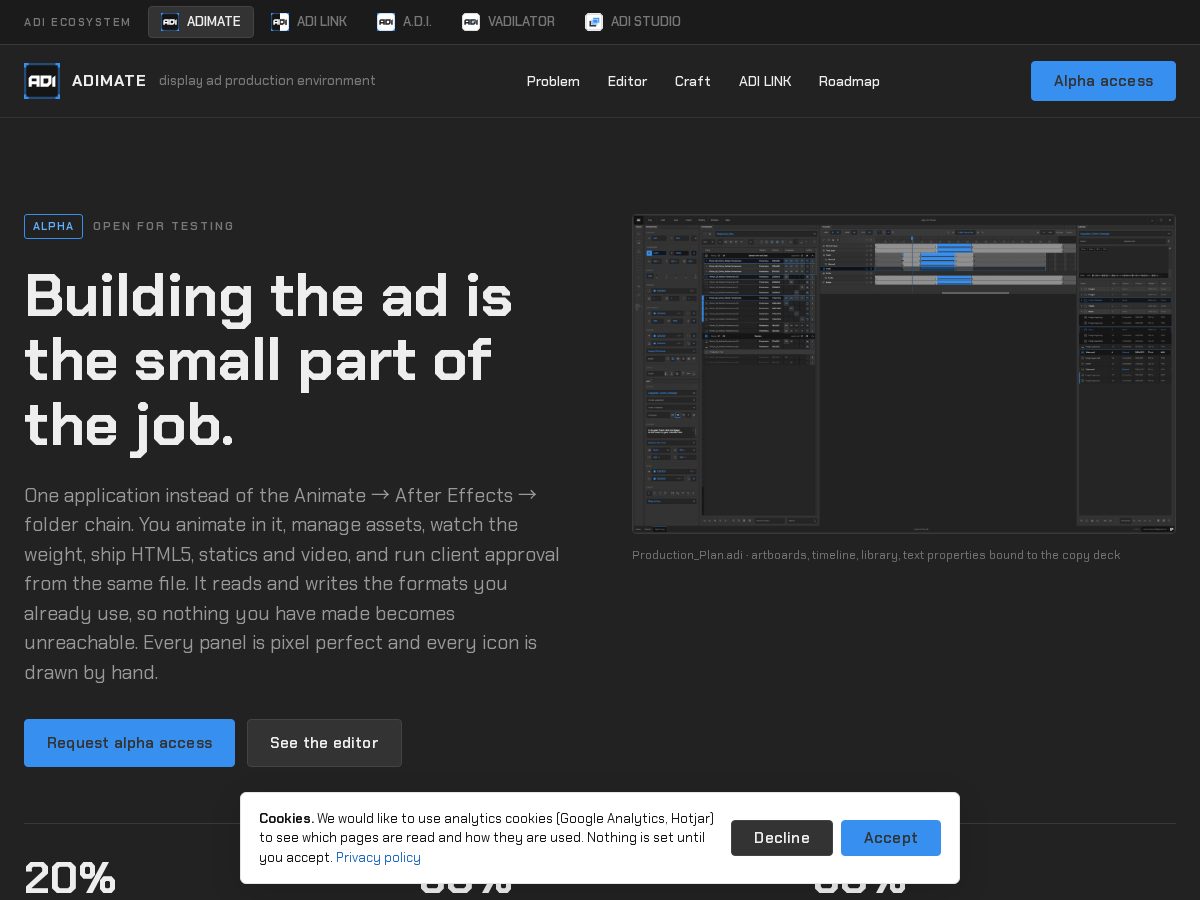Click the Production_Plan.adi caption text
1200x900 pixels.
876,555
